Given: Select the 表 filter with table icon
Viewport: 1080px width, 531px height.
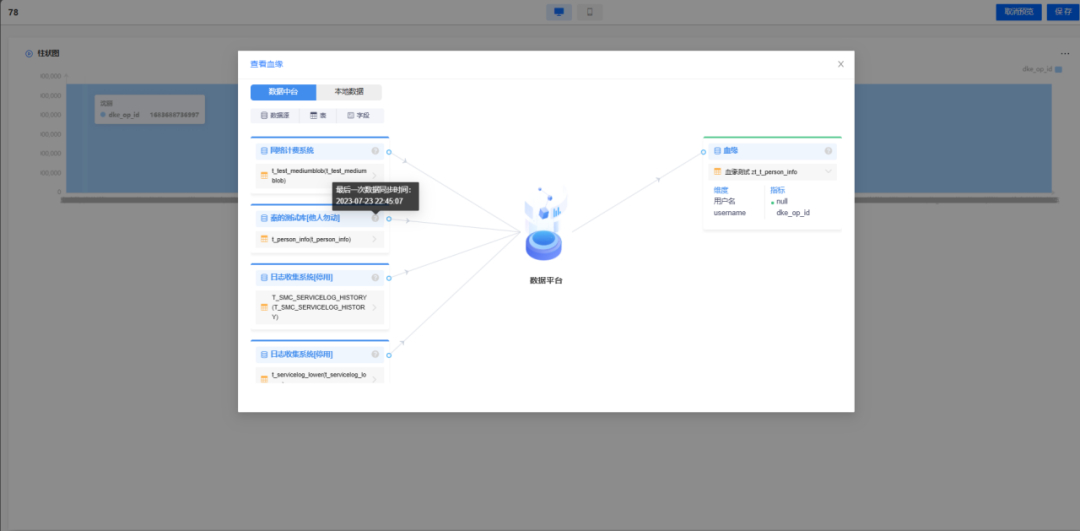Looking at the screenshot, I should 318,116.
